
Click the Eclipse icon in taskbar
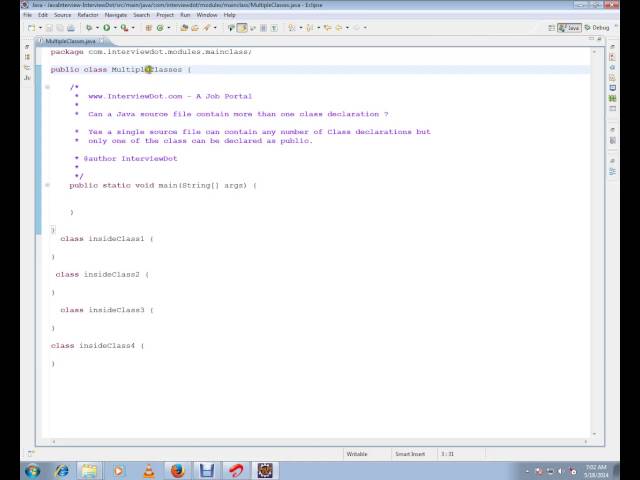(x=264, y=471)
